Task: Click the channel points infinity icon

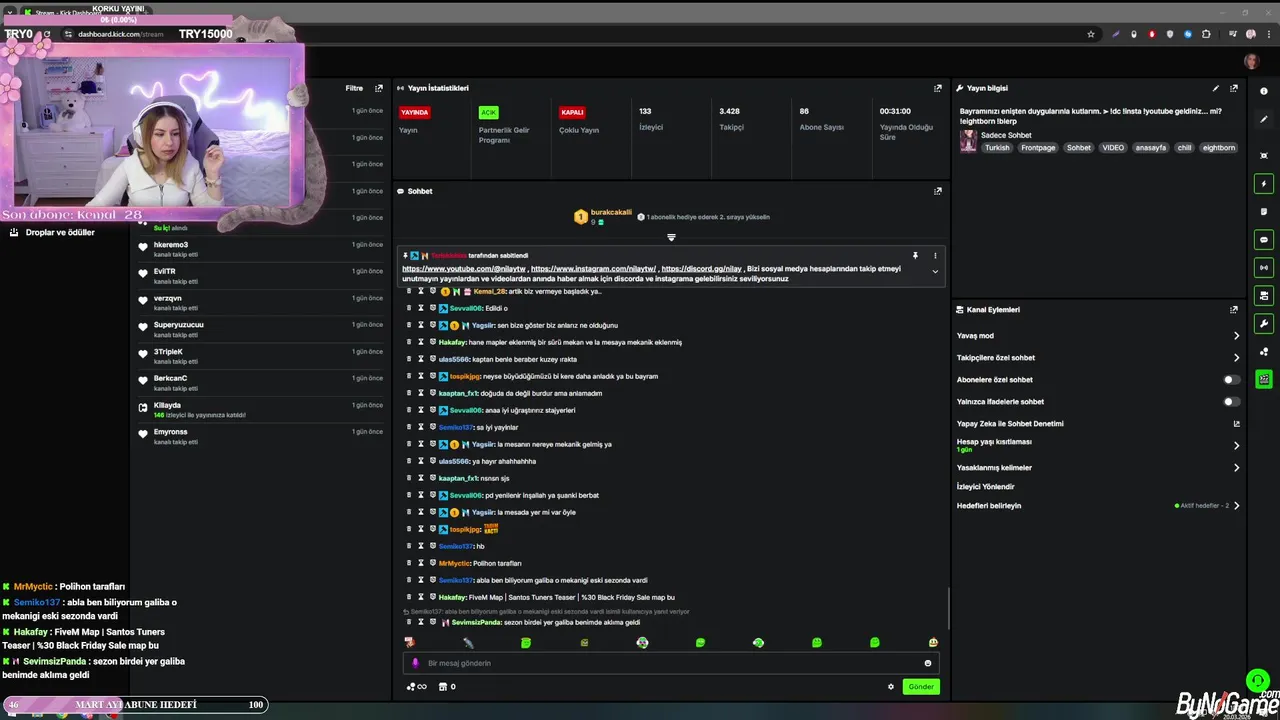Action: pos(416,687)
